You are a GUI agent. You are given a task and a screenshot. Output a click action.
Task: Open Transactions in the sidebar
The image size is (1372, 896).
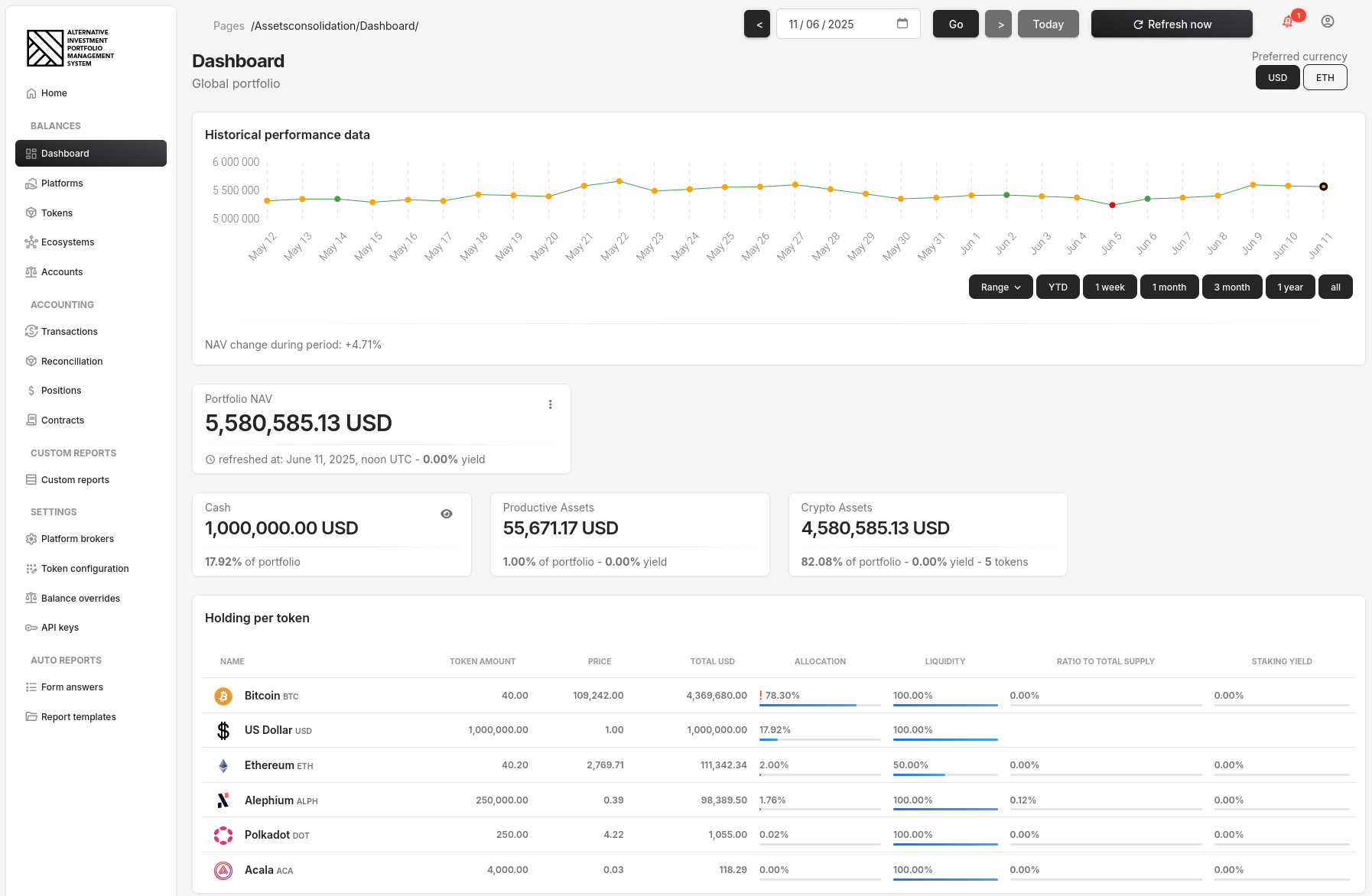70,332
